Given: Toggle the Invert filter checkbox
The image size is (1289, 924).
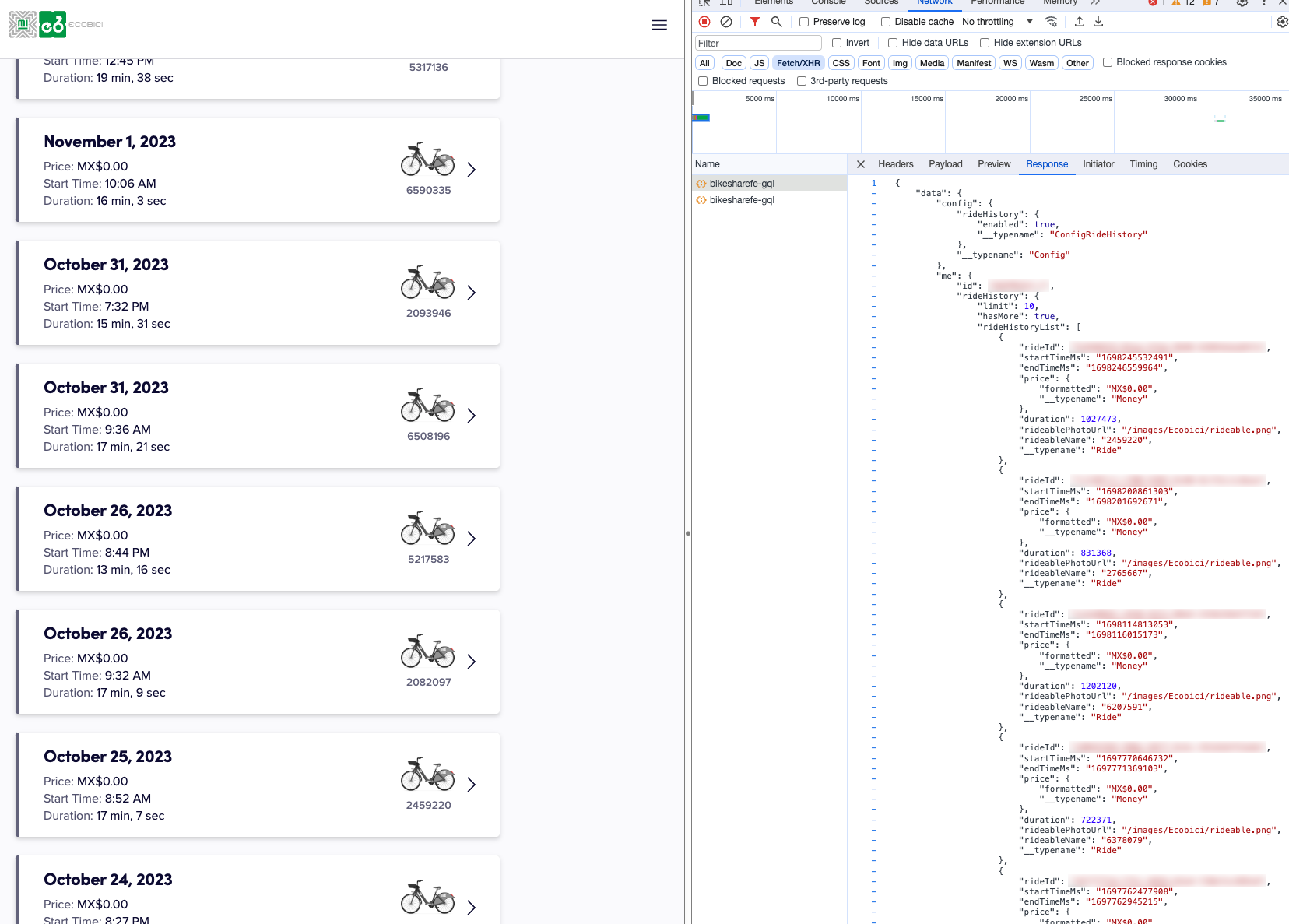Looking at the screenshot, I should (x=837, y=43).
